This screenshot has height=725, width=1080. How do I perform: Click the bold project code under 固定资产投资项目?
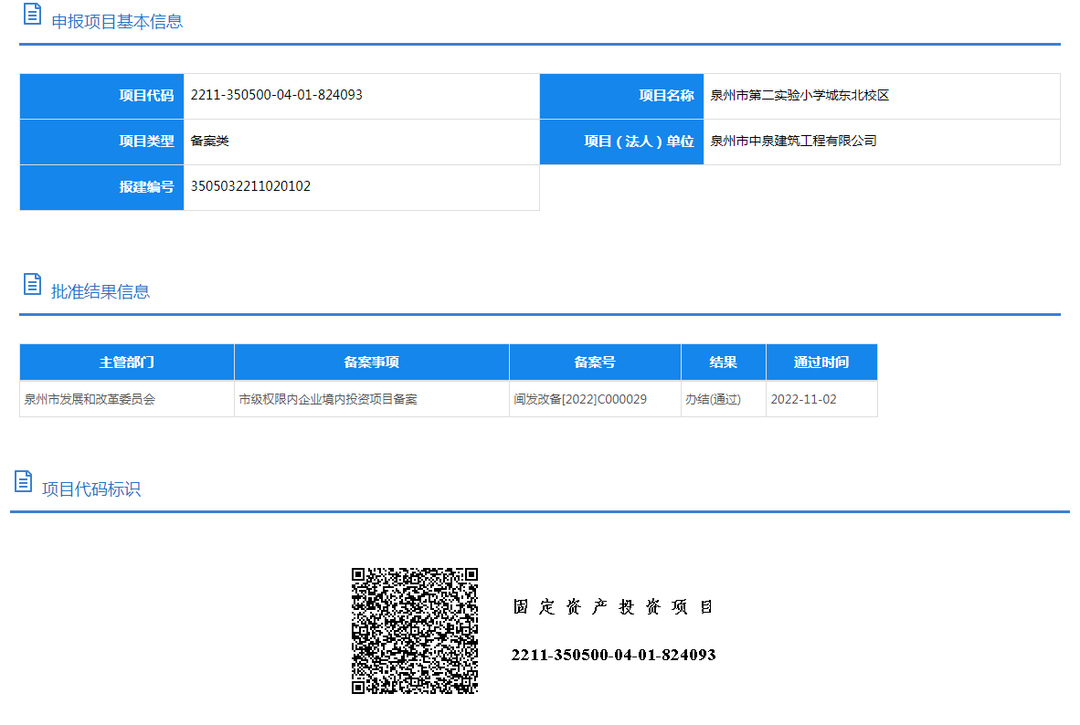tap(614, 655)
